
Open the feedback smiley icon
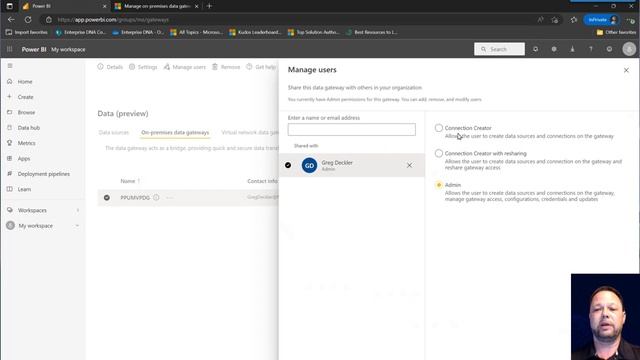tap(609, 49)
